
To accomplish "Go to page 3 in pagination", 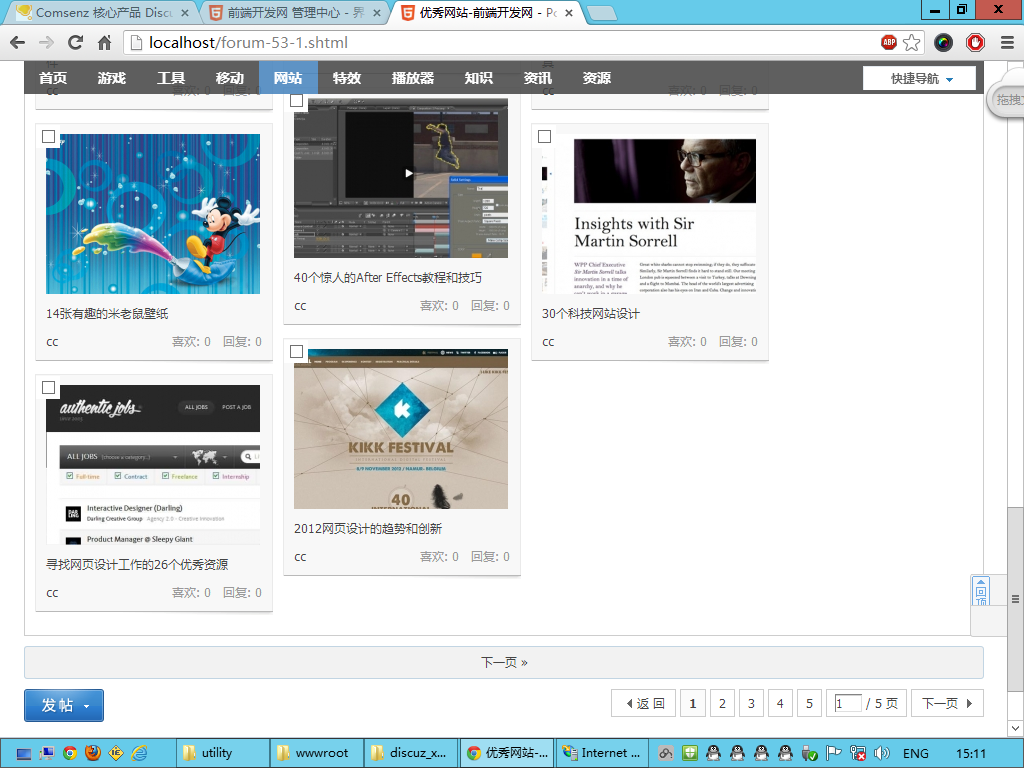I will pyautogui.click(x=751, y=703).
